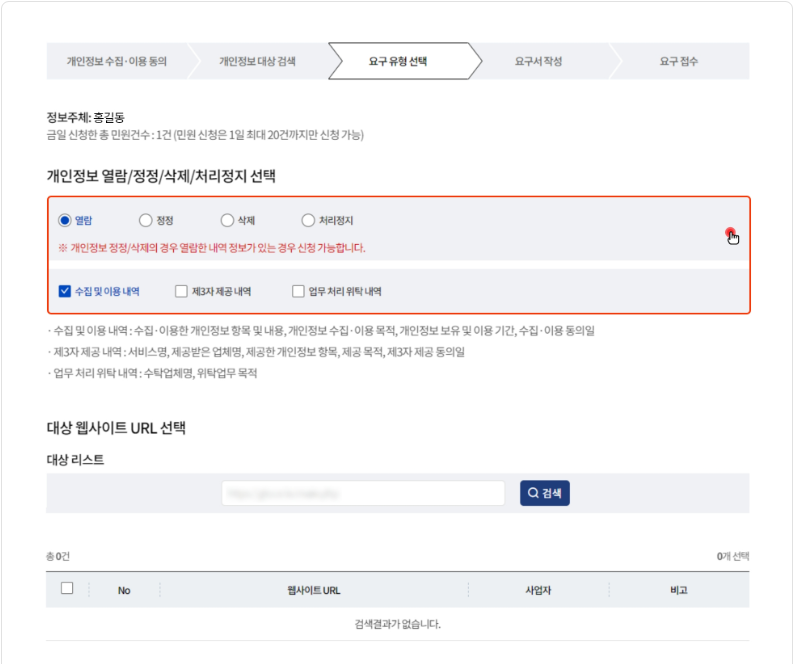793x664 pixels.
Task: Pick the 처리정지 radio option
Action: point(308,220)
